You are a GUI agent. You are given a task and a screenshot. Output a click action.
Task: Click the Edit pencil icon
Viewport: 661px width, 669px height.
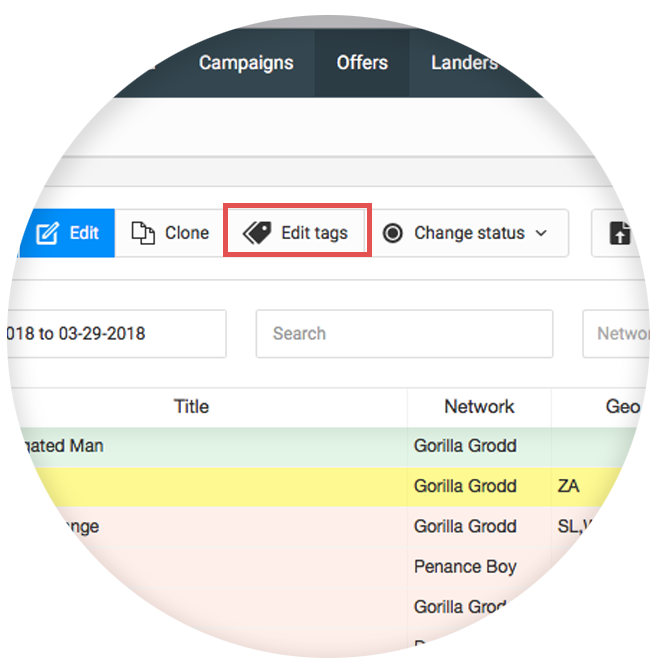[48, 234]
